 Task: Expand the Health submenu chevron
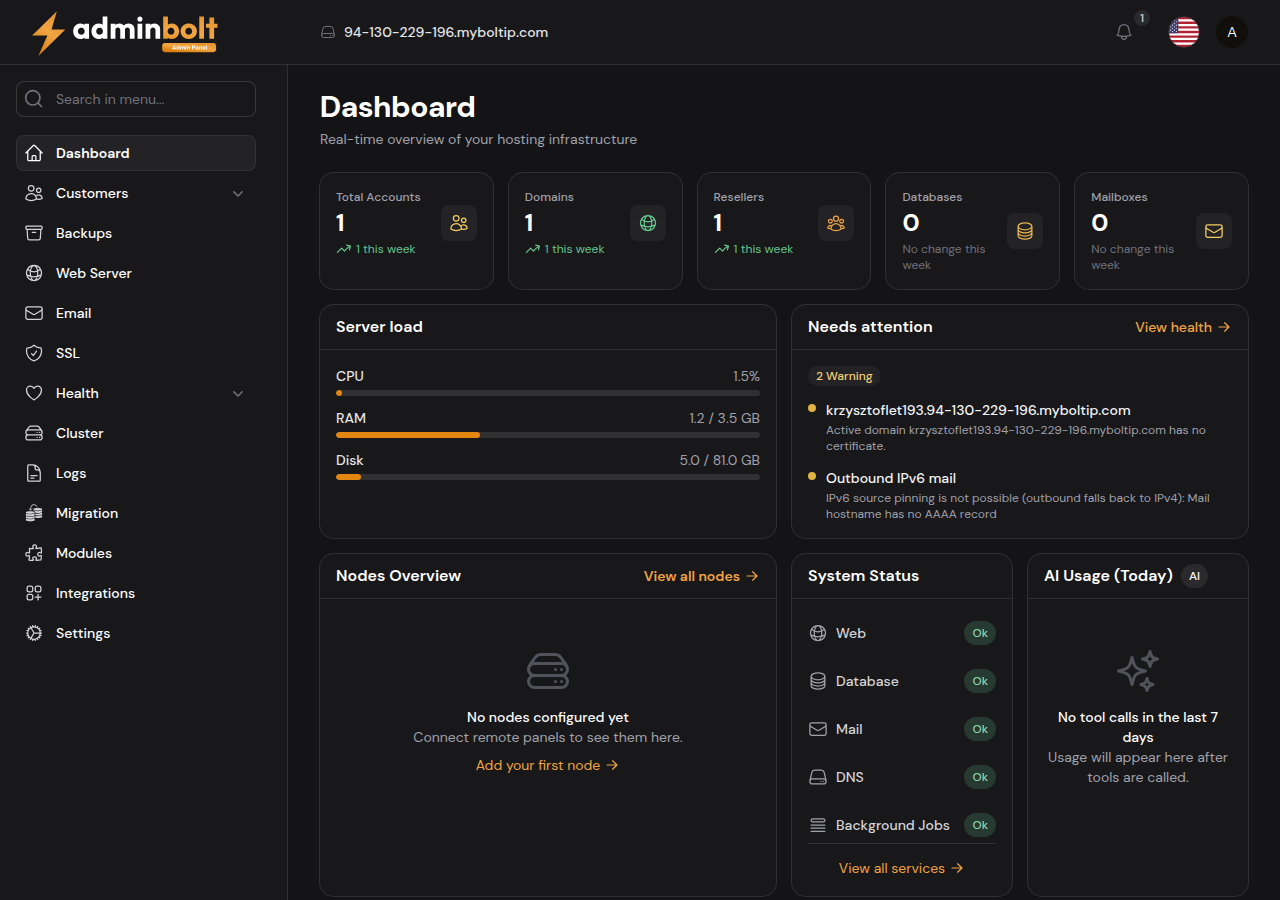tap(238, 393)
